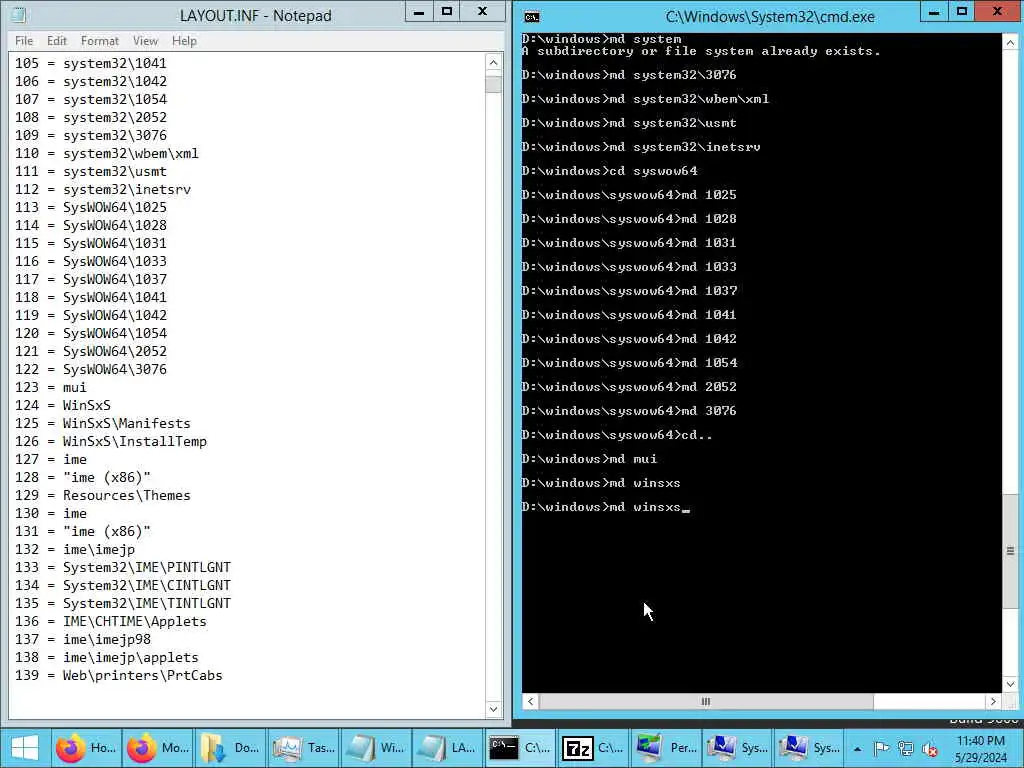The image size is (1024, 768).
Task: Close the cmd.exe window
Action: pos(998,12)
